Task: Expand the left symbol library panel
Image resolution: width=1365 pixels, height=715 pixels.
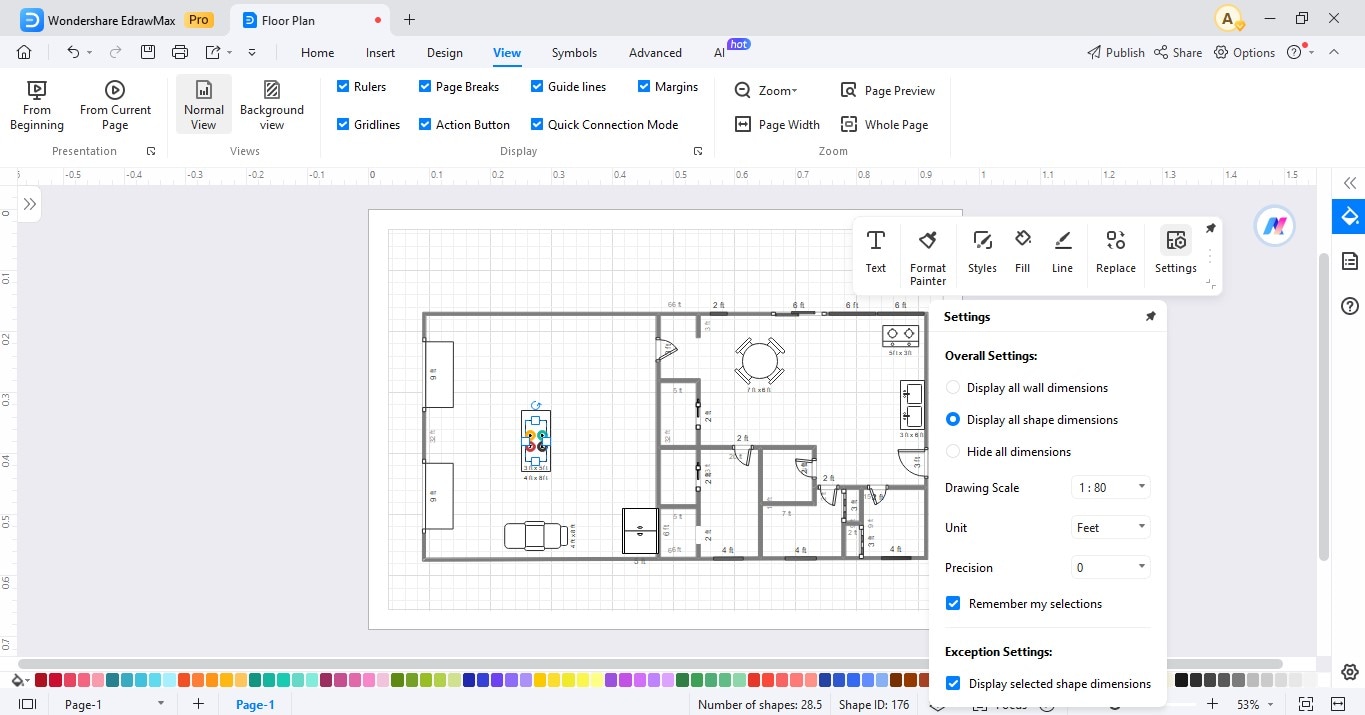Action: click(x=29, y=204)
